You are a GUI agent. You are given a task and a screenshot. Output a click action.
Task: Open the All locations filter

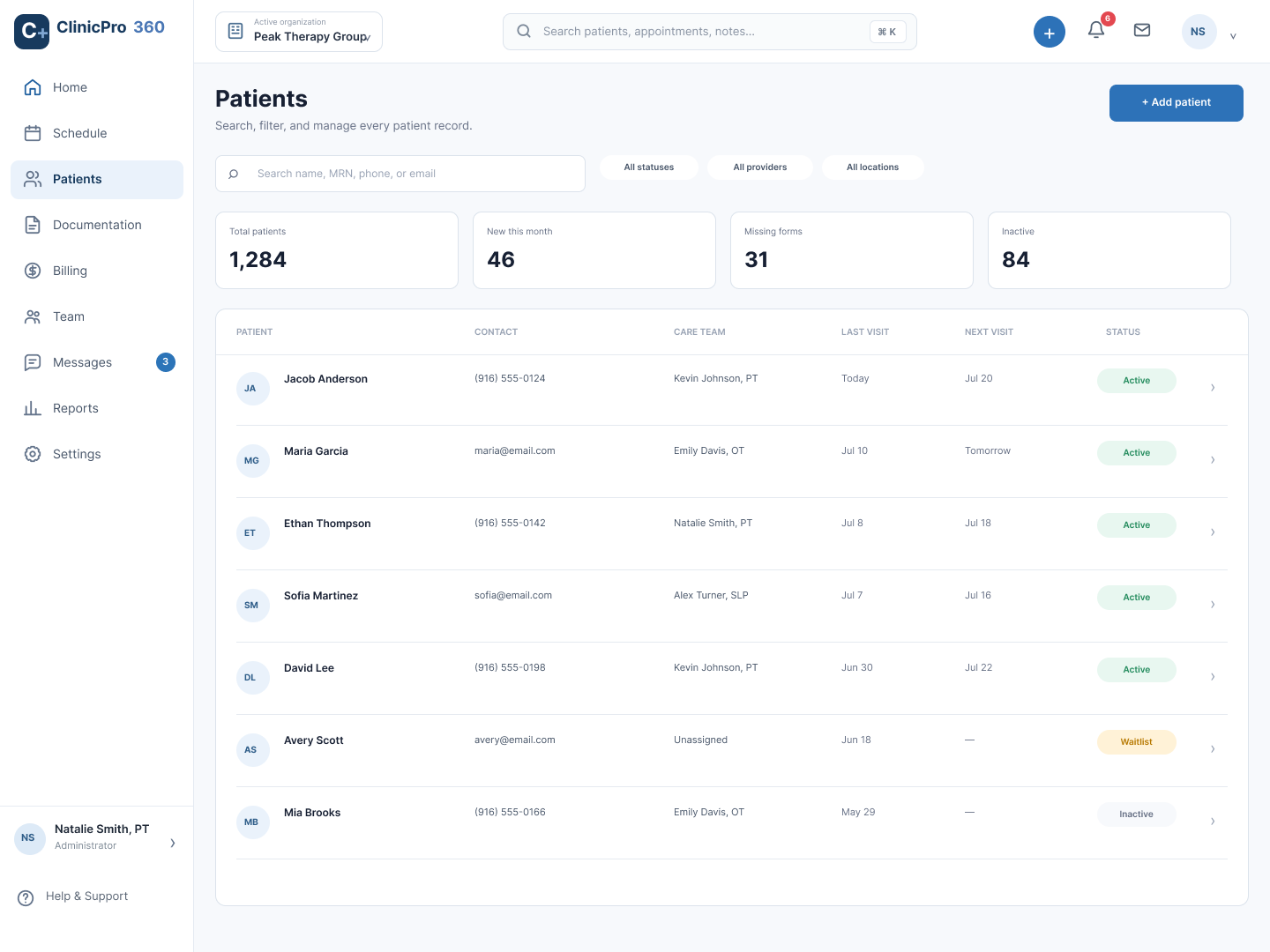click(x=873, y=167)
